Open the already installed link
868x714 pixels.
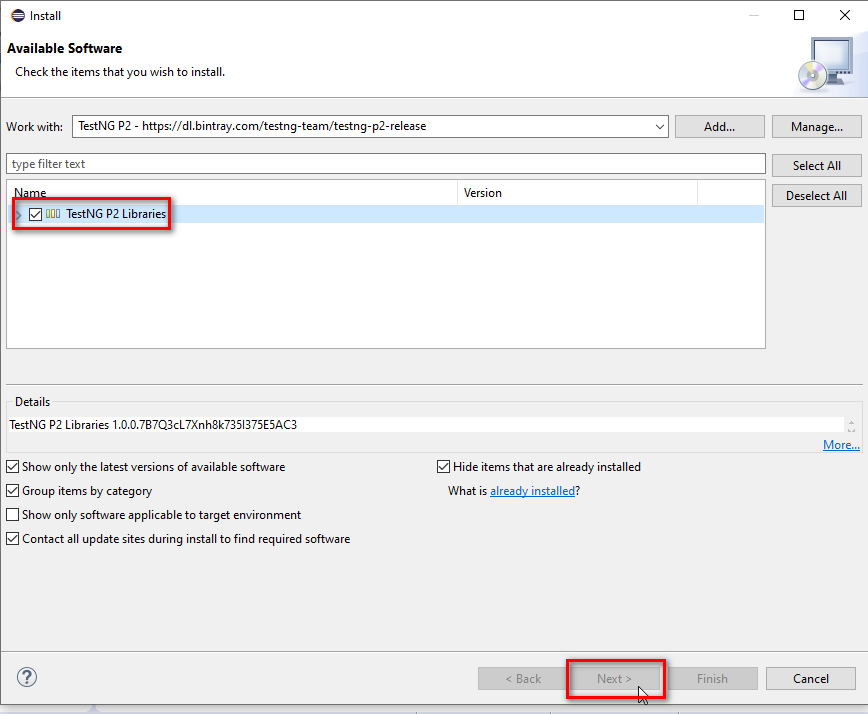[533, 491]
